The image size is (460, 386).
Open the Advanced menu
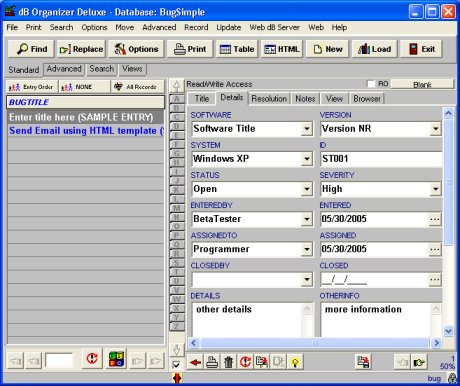[x=159, y=27]
